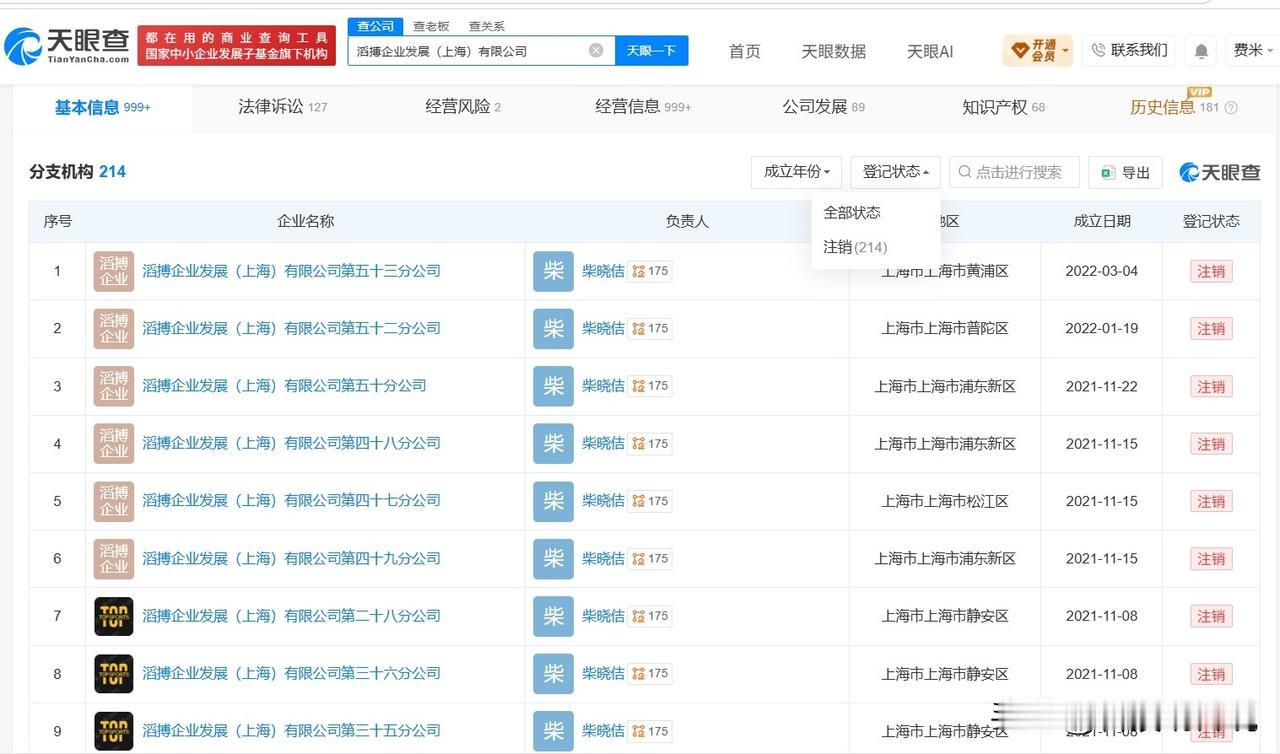Click date 2022-03-04 cell
Viewport: 1280px width, 754px height.
pyautogui.click(x=1101, y=271)
